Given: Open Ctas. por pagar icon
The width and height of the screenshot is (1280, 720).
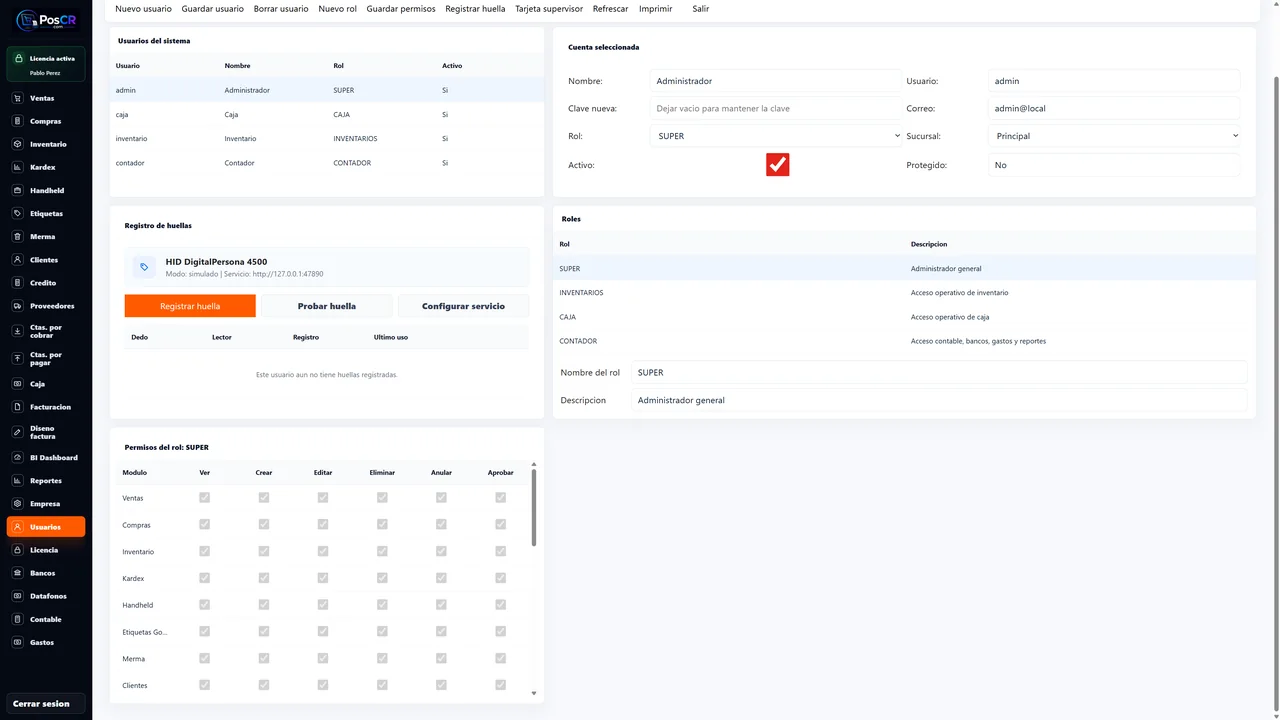Looking at the screenshot, I should pos(18,358).
